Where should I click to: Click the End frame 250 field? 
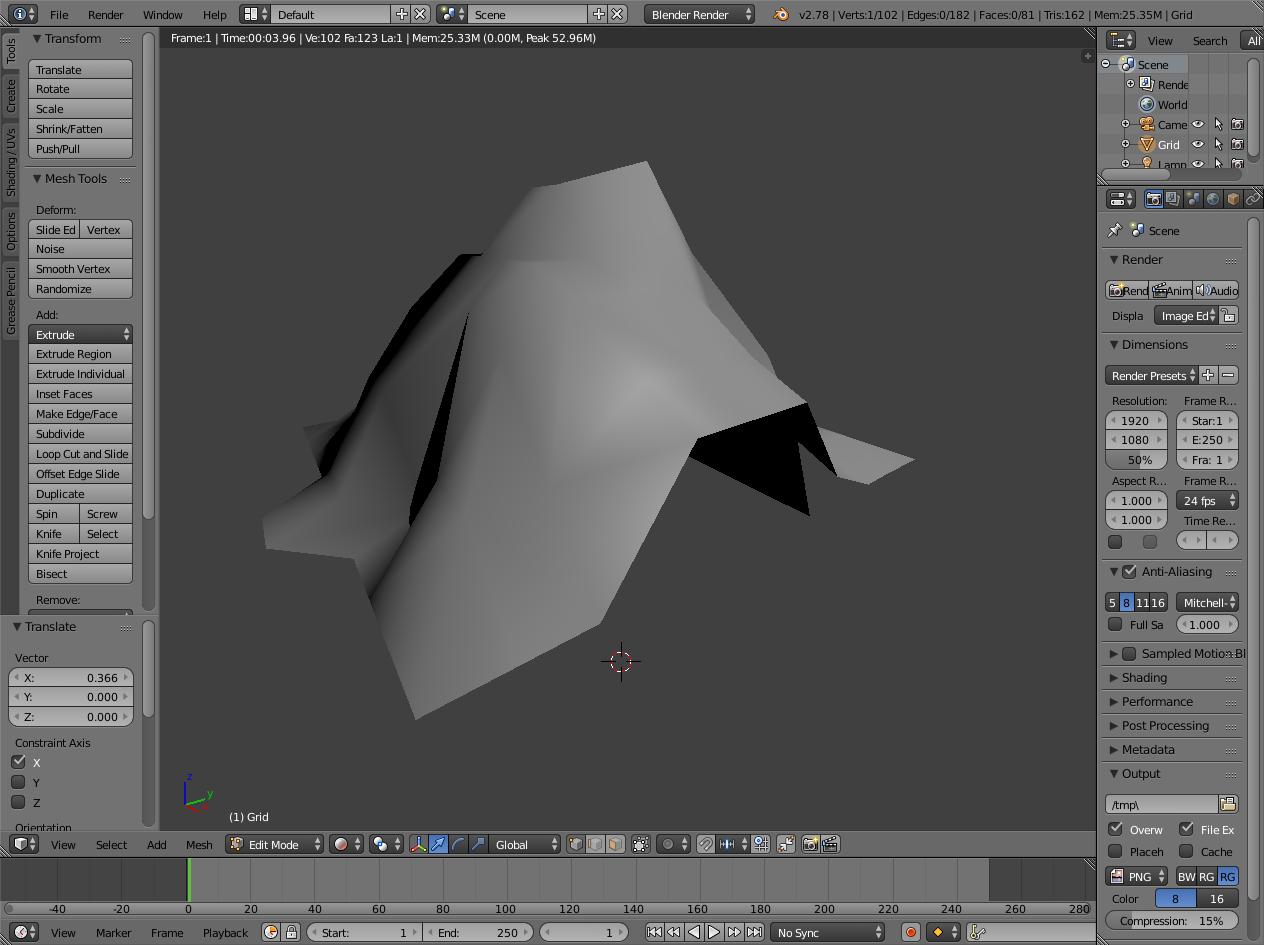click(x=478, y=932)
